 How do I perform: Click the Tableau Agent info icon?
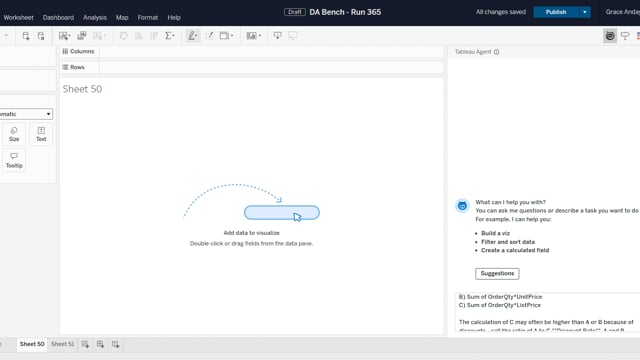point(496,52)
